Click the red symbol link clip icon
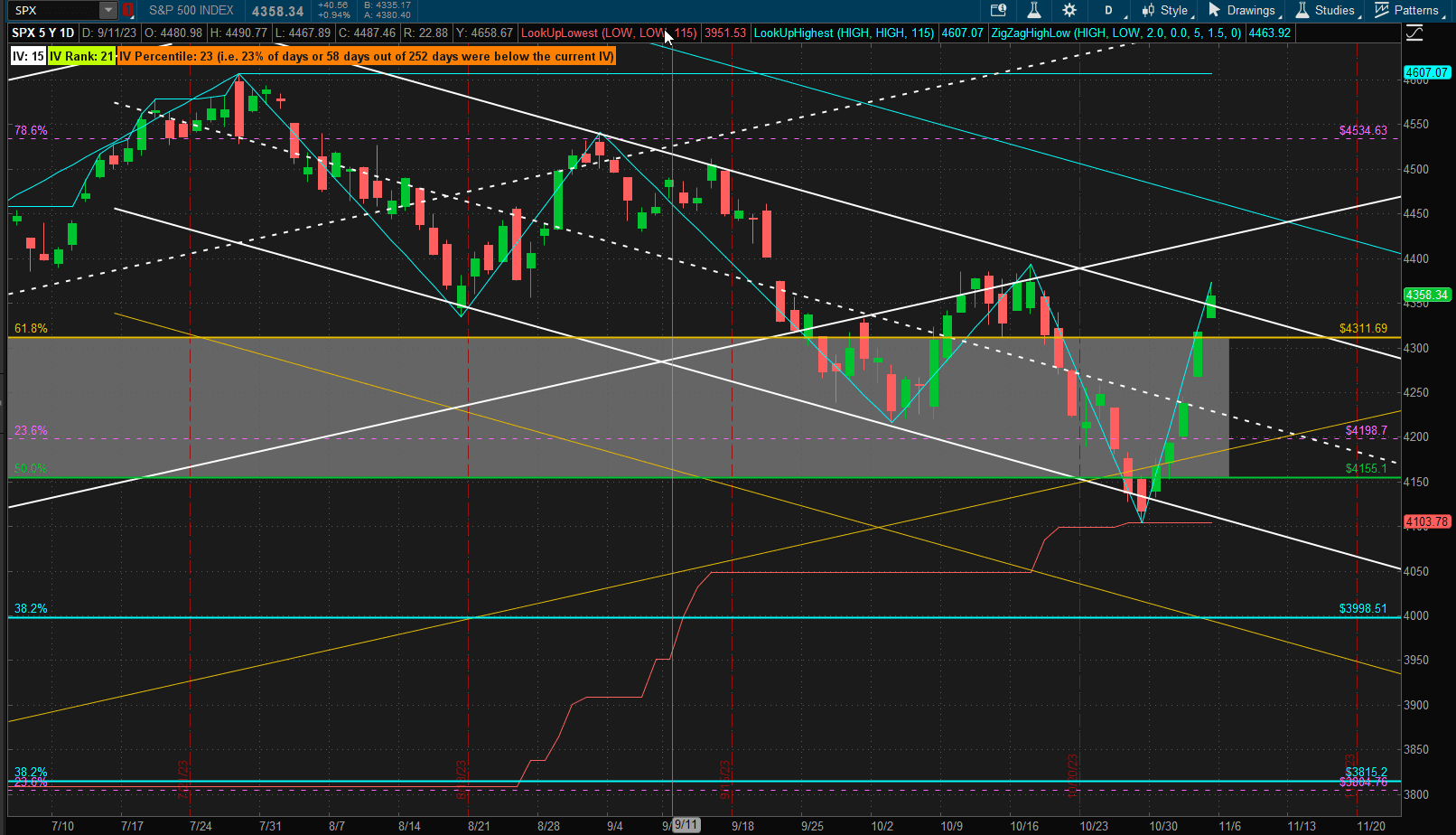Viewport: 1456px width, 835px height. [x=128, y=11]
